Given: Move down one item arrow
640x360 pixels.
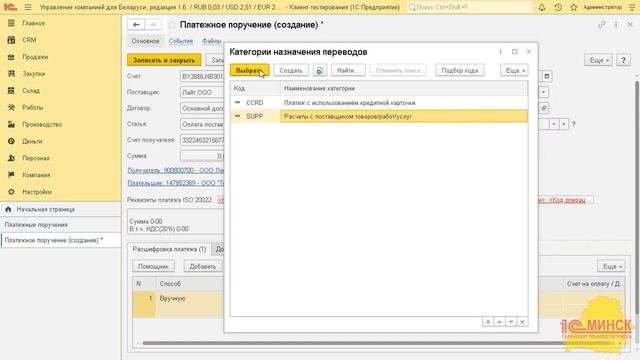Looking at the screenshot, I should [511, 322].
